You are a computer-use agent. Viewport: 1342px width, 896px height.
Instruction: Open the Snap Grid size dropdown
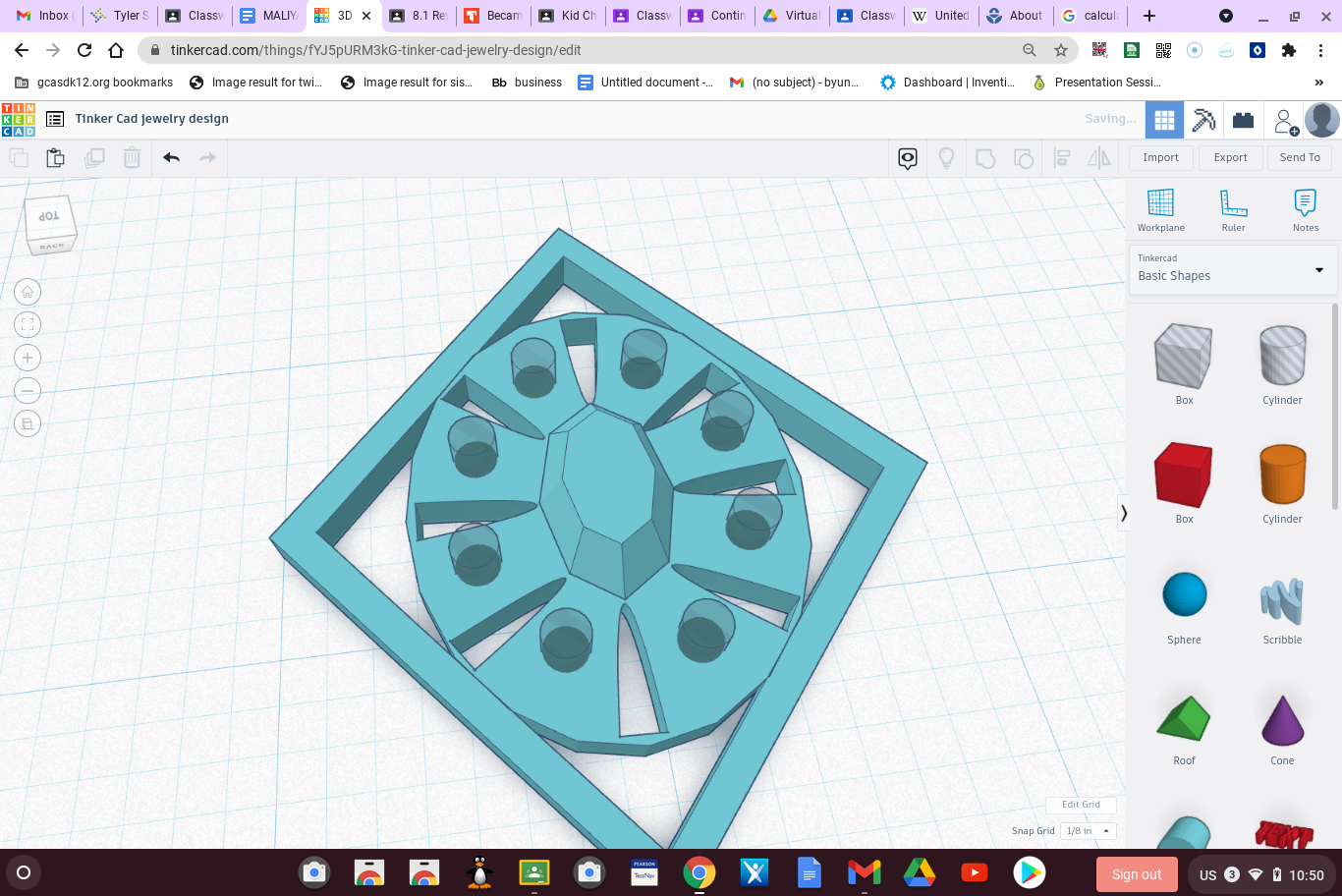tap(1087, 830)
